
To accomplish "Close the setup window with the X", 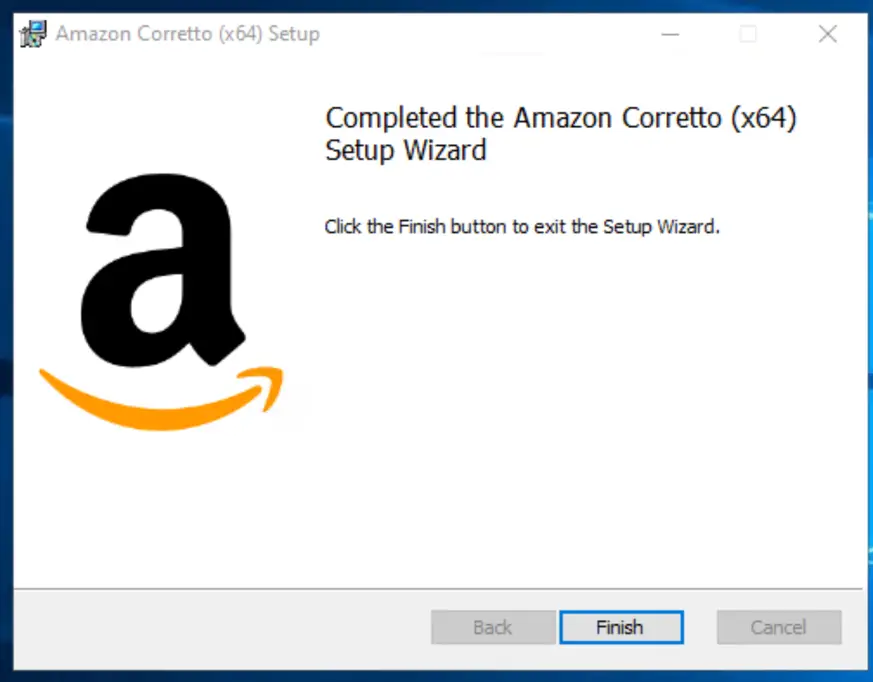I will (x=827, y=35).
